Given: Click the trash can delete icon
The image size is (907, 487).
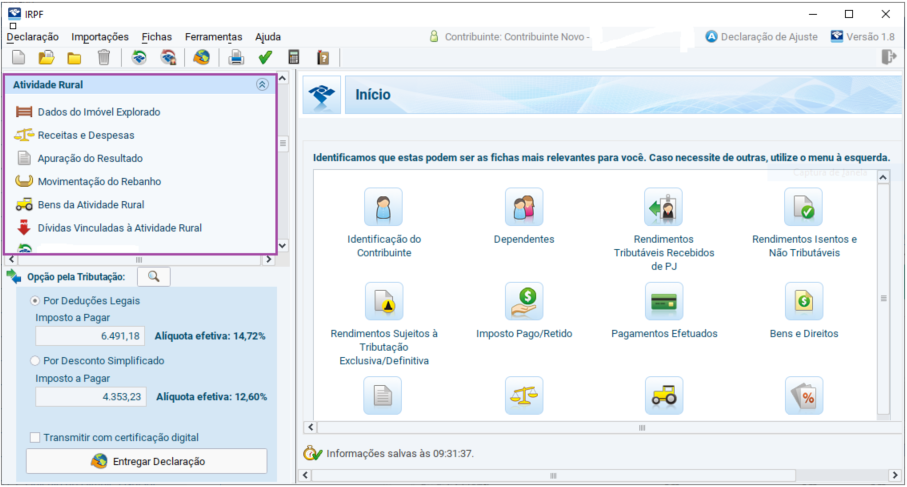Looking at the screenshot, I should click(104, 57).
